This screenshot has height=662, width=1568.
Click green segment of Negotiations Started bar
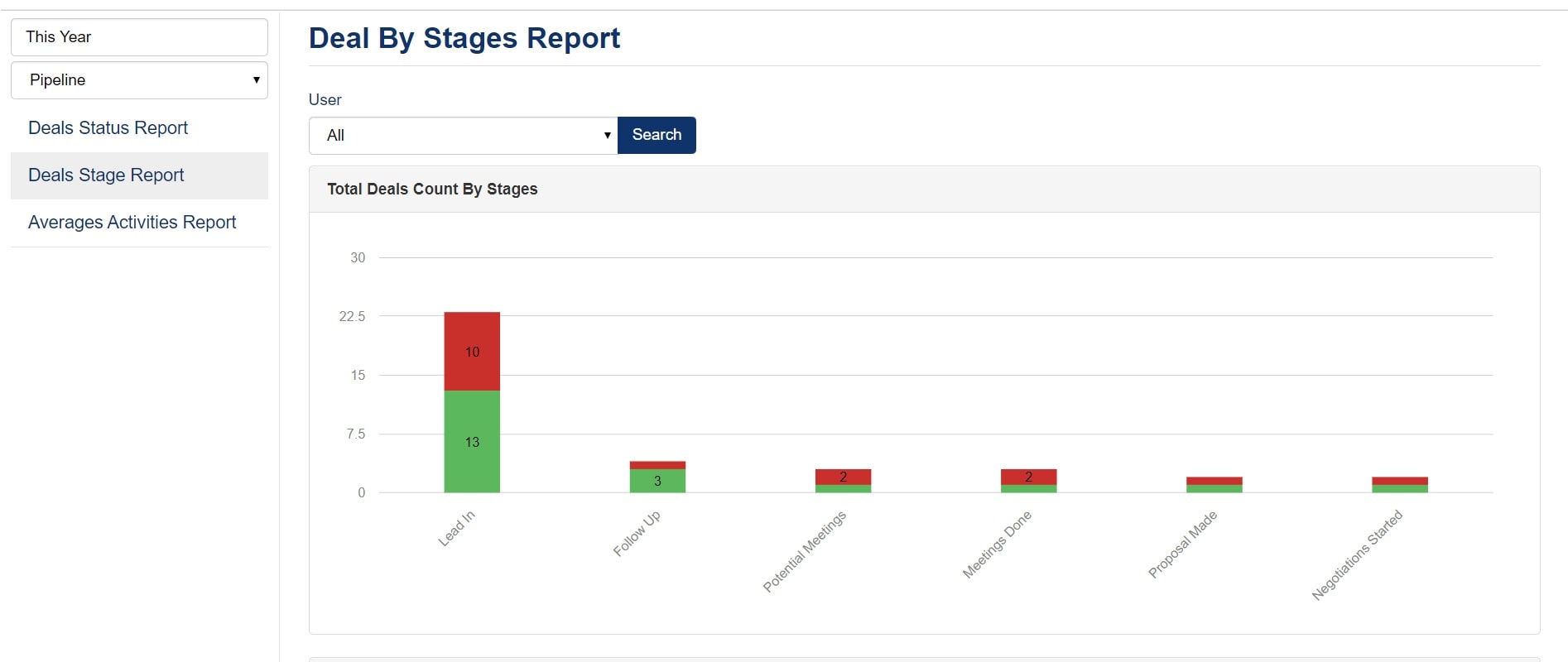[x=1399, y=489]
